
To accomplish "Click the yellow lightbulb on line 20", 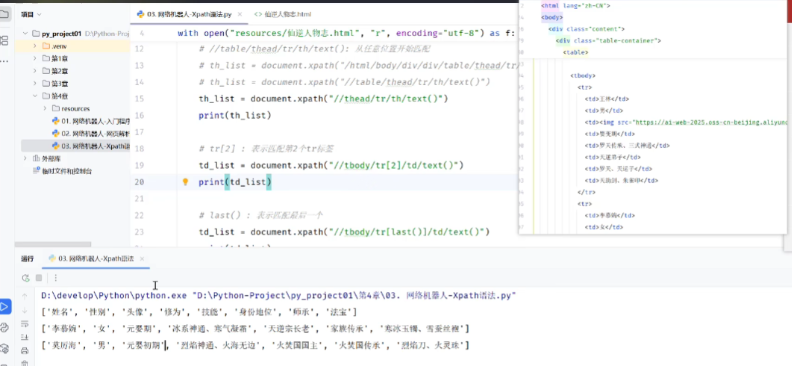I will click(185, 182).
